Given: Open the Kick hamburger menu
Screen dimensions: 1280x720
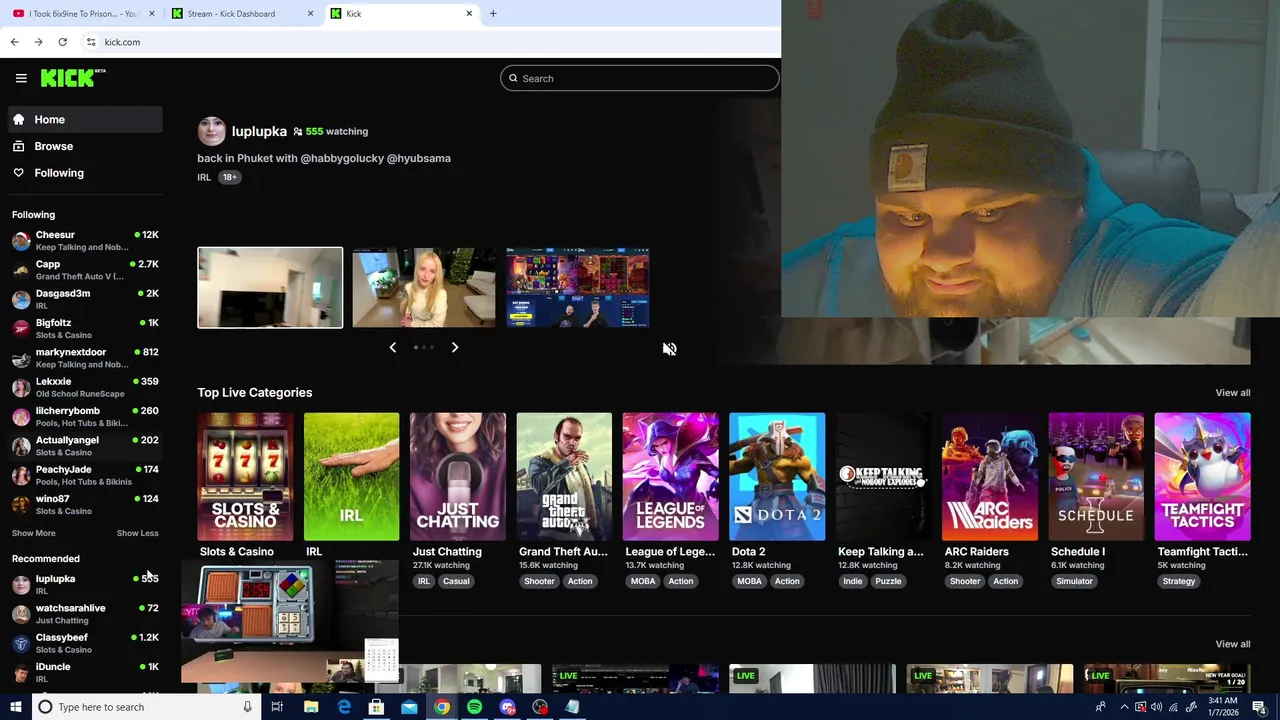Looking at the screenshot, I should click(21, 78).
